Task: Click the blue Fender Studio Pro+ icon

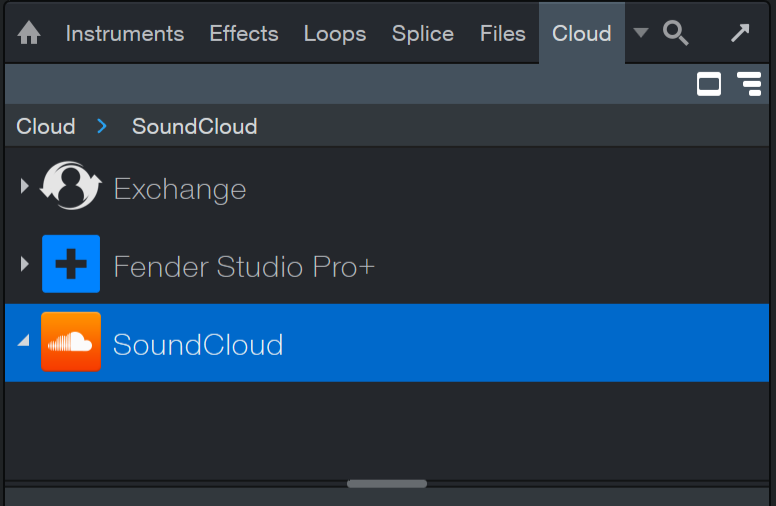Action: 71,264
